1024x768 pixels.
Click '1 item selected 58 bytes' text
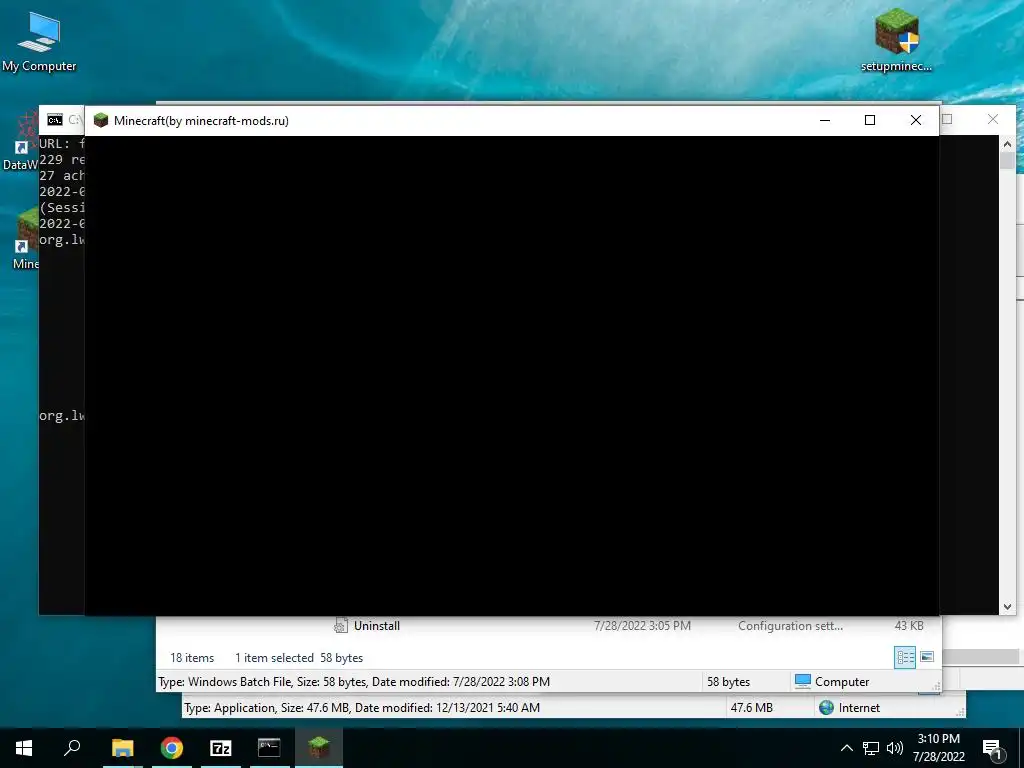(x=298, y=658)
